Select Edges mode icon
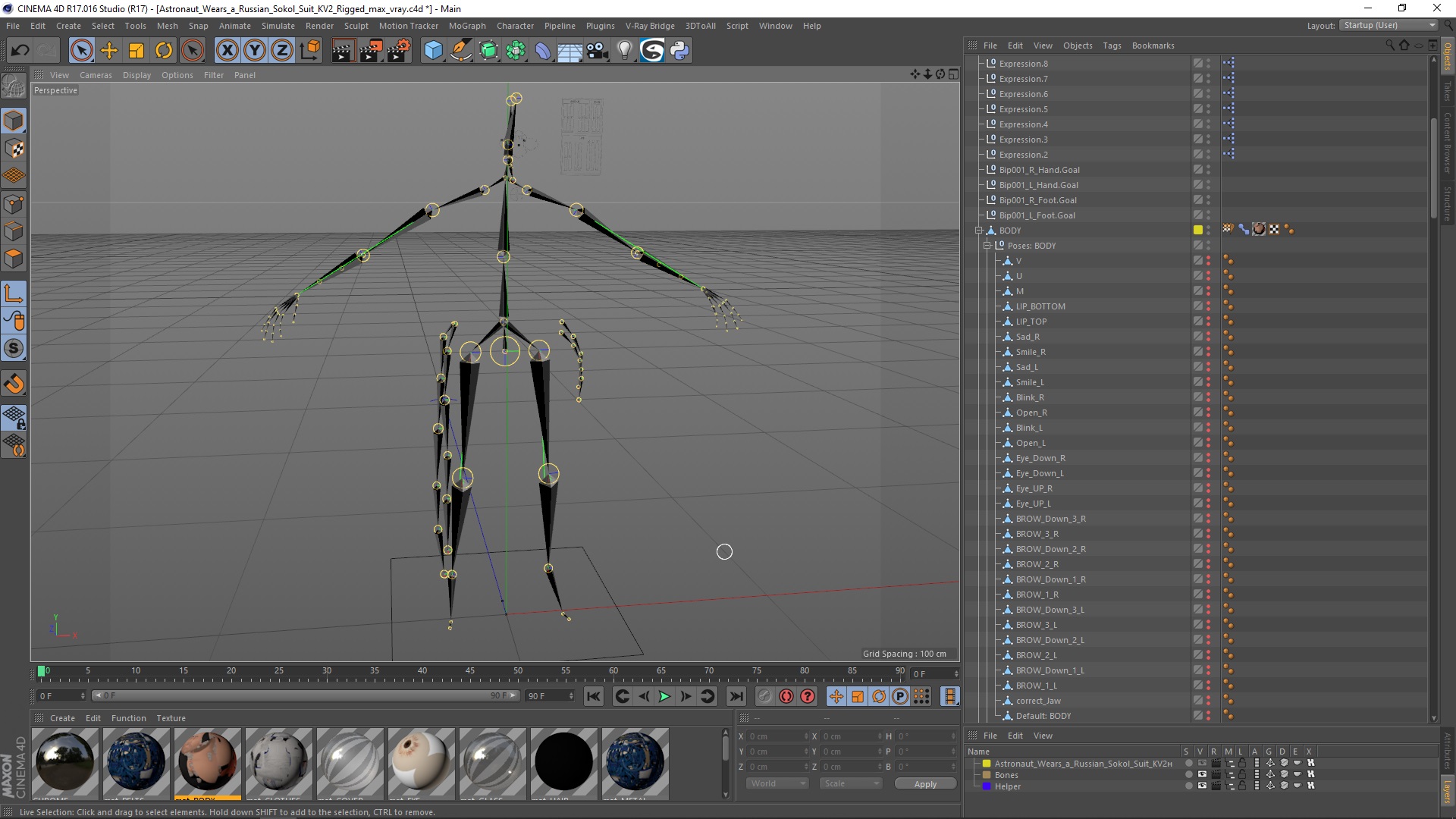 pos(14,231)
